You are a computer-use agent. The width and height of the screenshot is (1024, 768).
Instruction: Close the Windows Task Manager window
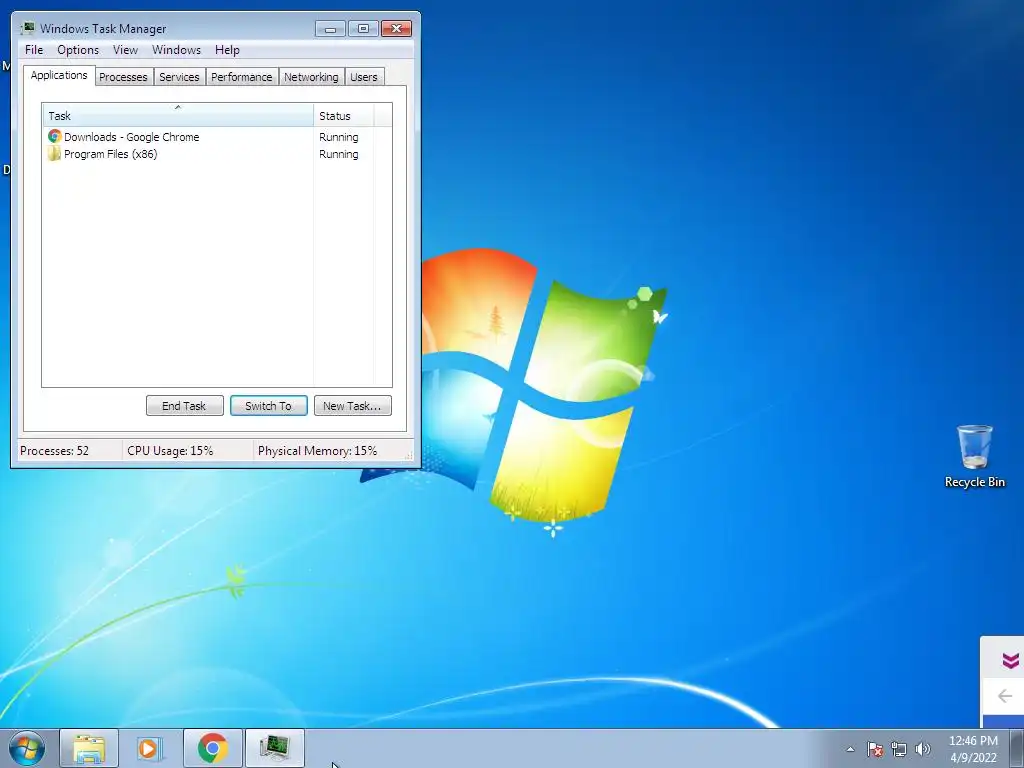tap(396, 29)
